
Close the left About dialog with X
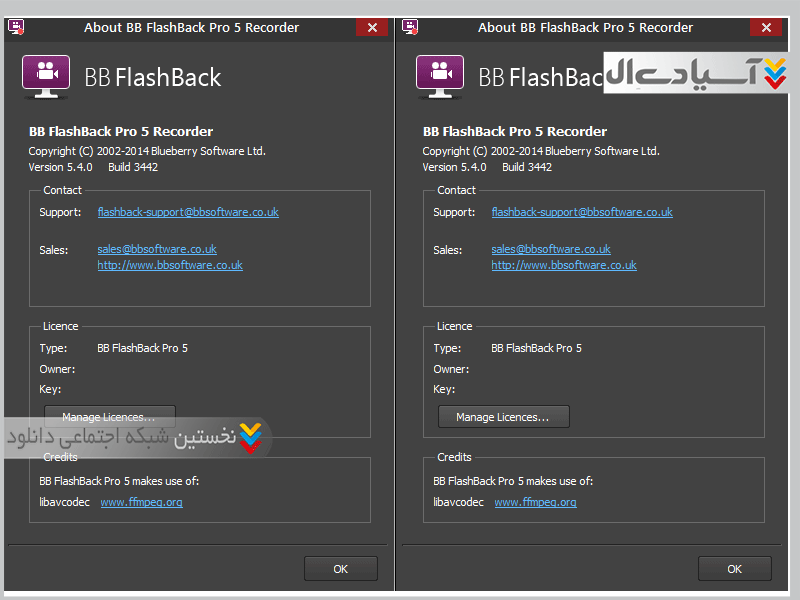click(372, 28)
